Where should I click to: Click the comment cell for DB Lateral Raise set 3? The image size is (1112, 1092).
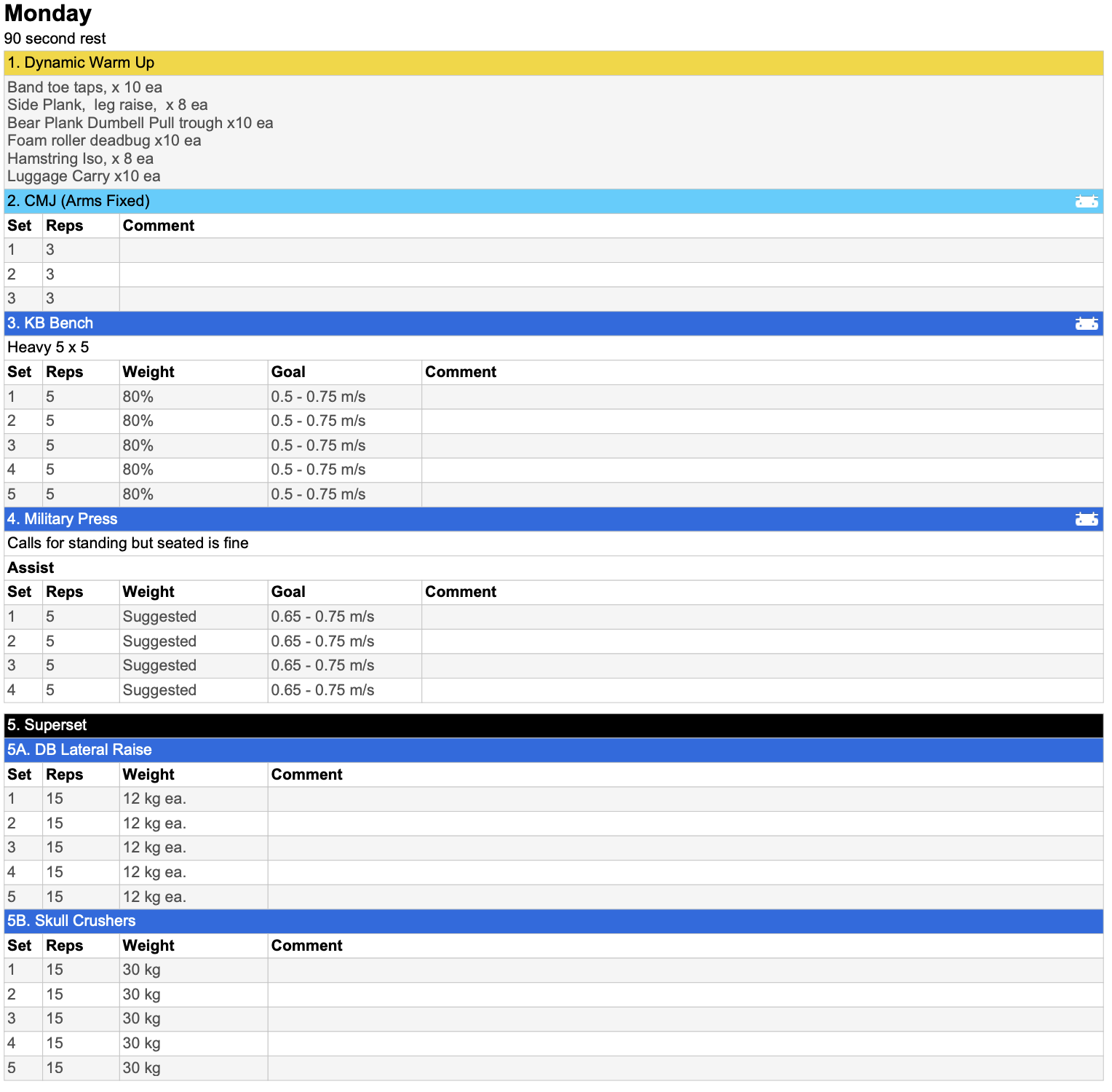point(686,847)
